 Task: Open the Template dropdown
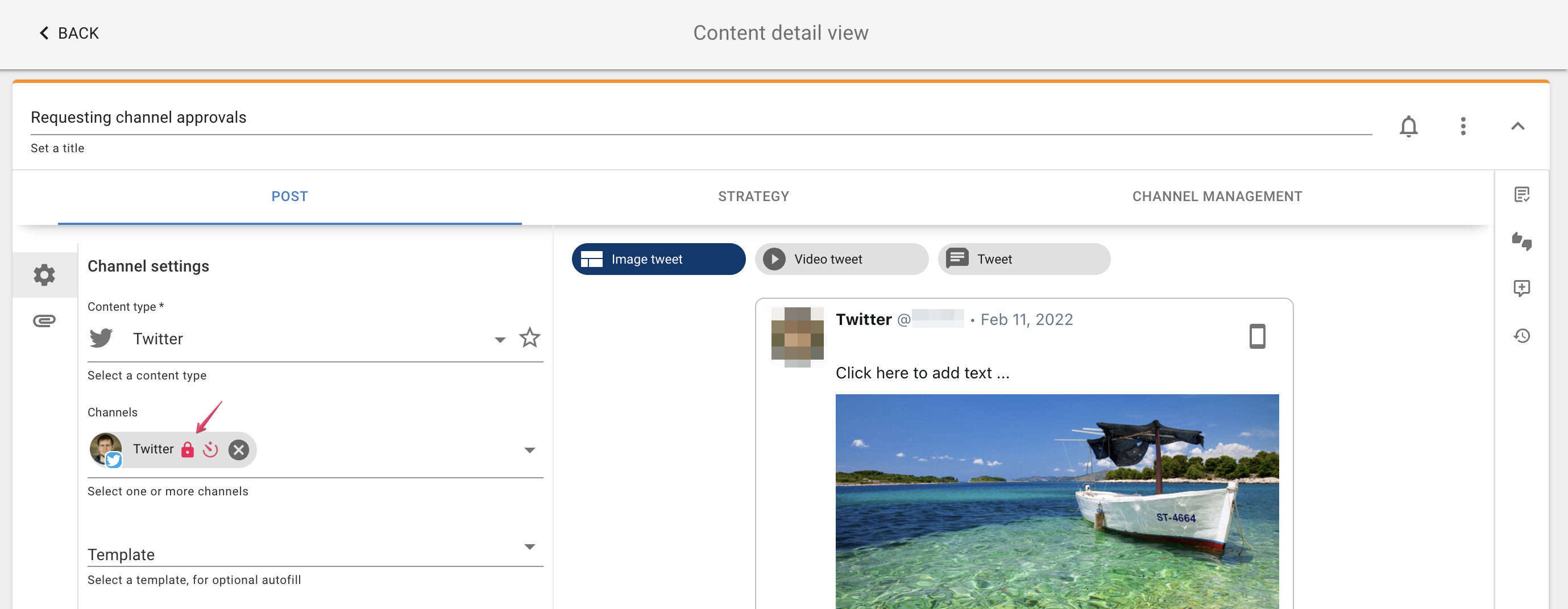pyautogui.click(x=530, y=547)
